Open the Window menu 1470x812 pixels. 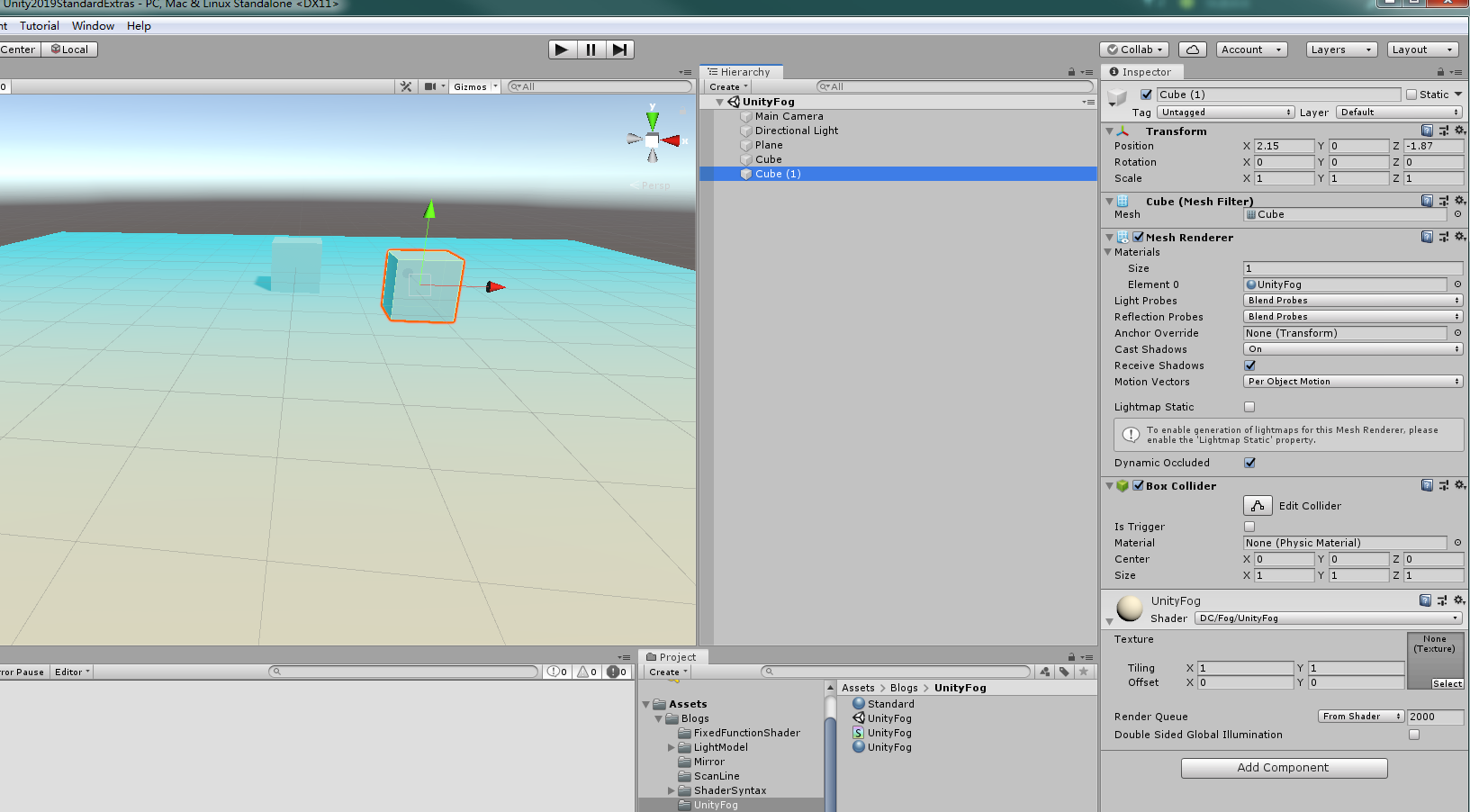pyautogui.click(x=93, y=25)
